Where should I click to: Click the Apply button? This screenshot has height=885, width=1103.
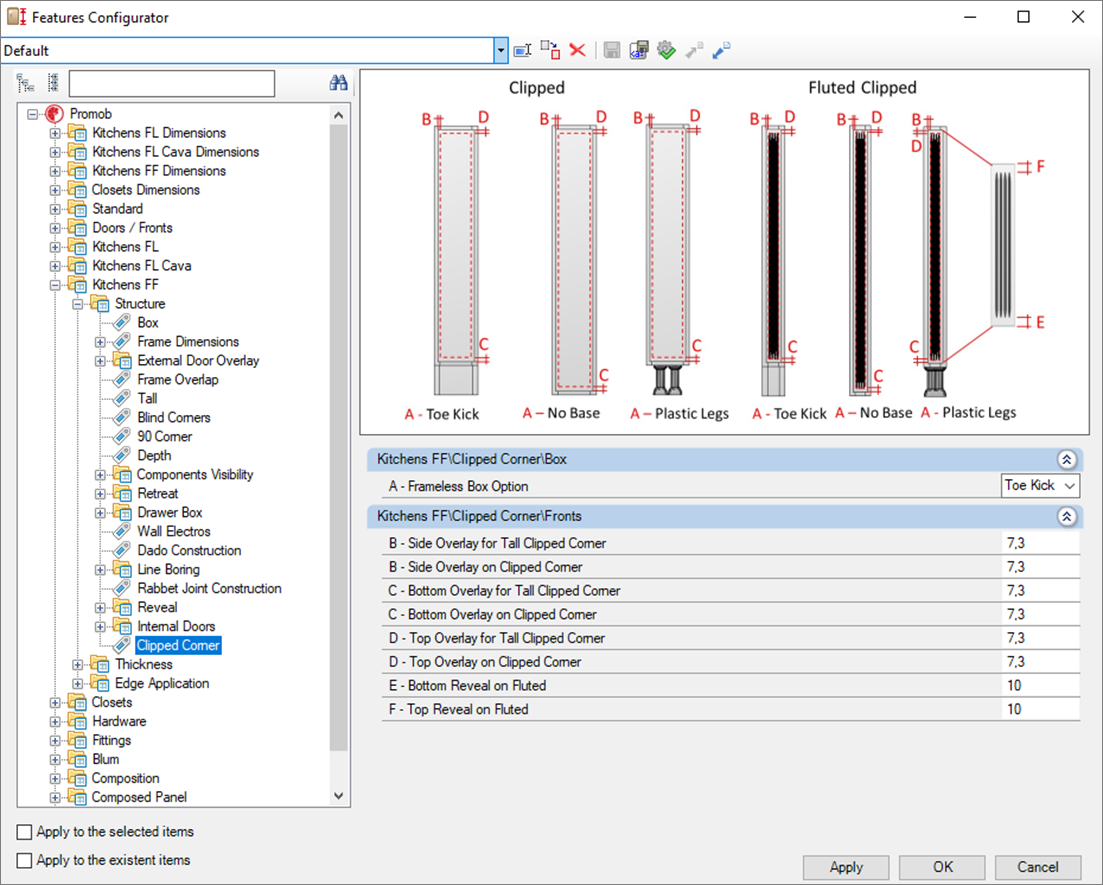(x=846, y=867)
